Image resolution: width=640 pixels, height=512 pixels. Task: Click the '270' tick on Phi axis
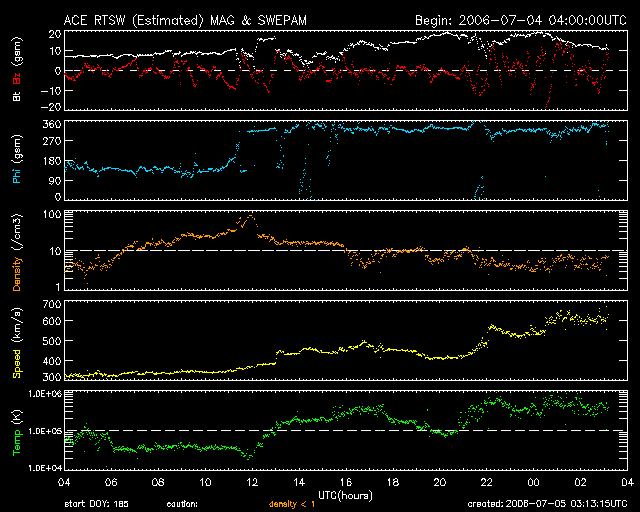click(52, 141)
